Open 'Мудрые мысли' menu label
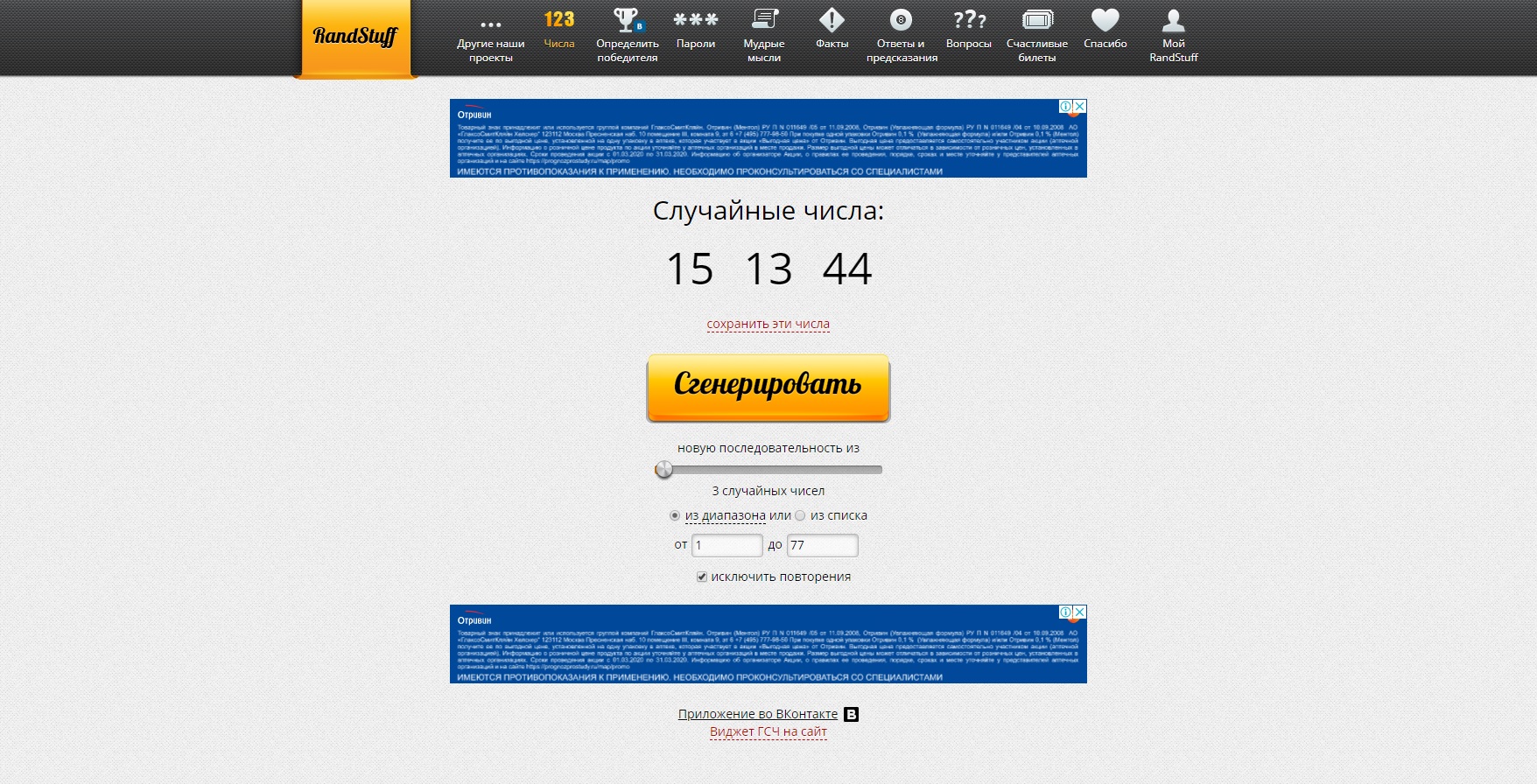This screenshot has height=784, width=1537. 764,51
